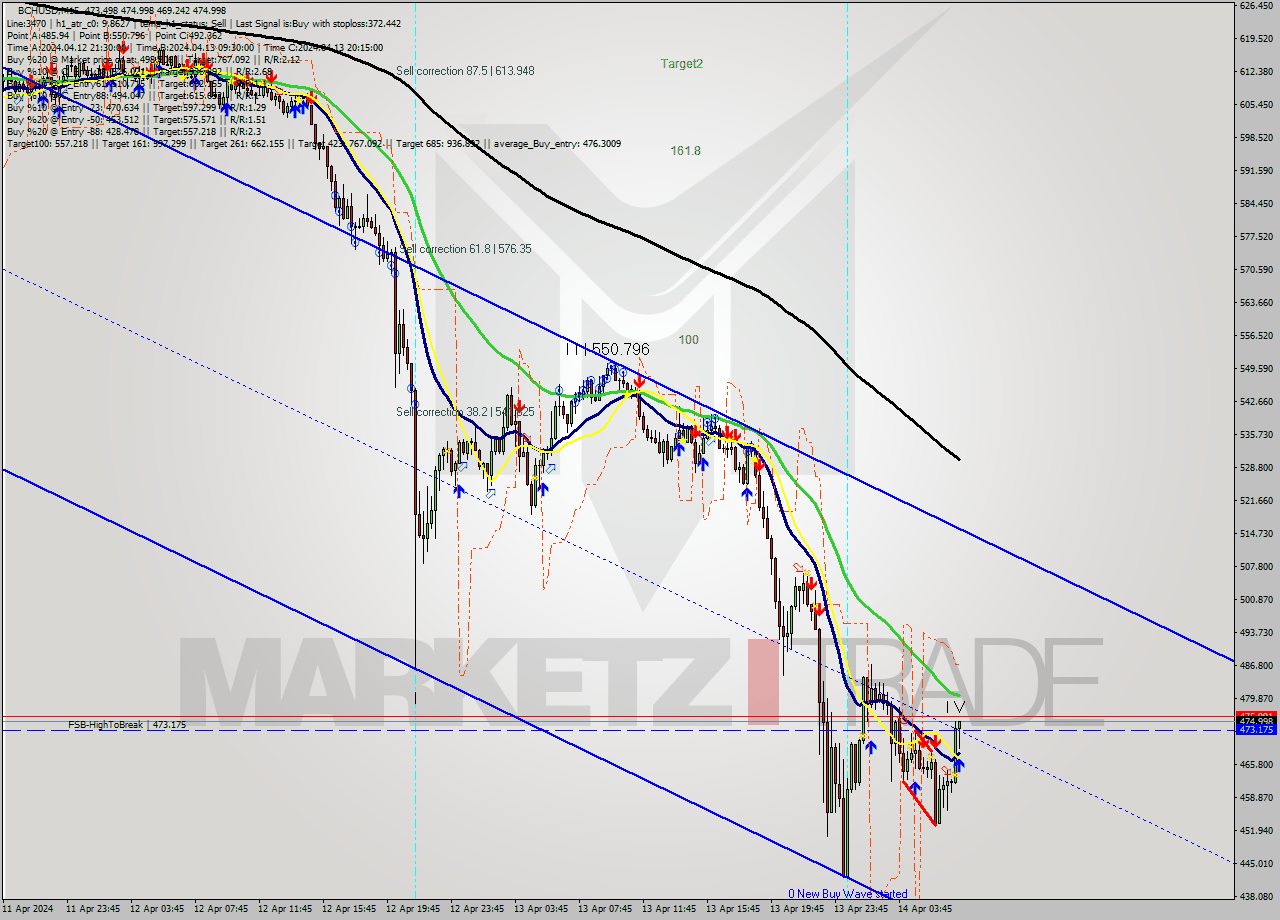Click the 500.870 price axis label

[1256, 600]
